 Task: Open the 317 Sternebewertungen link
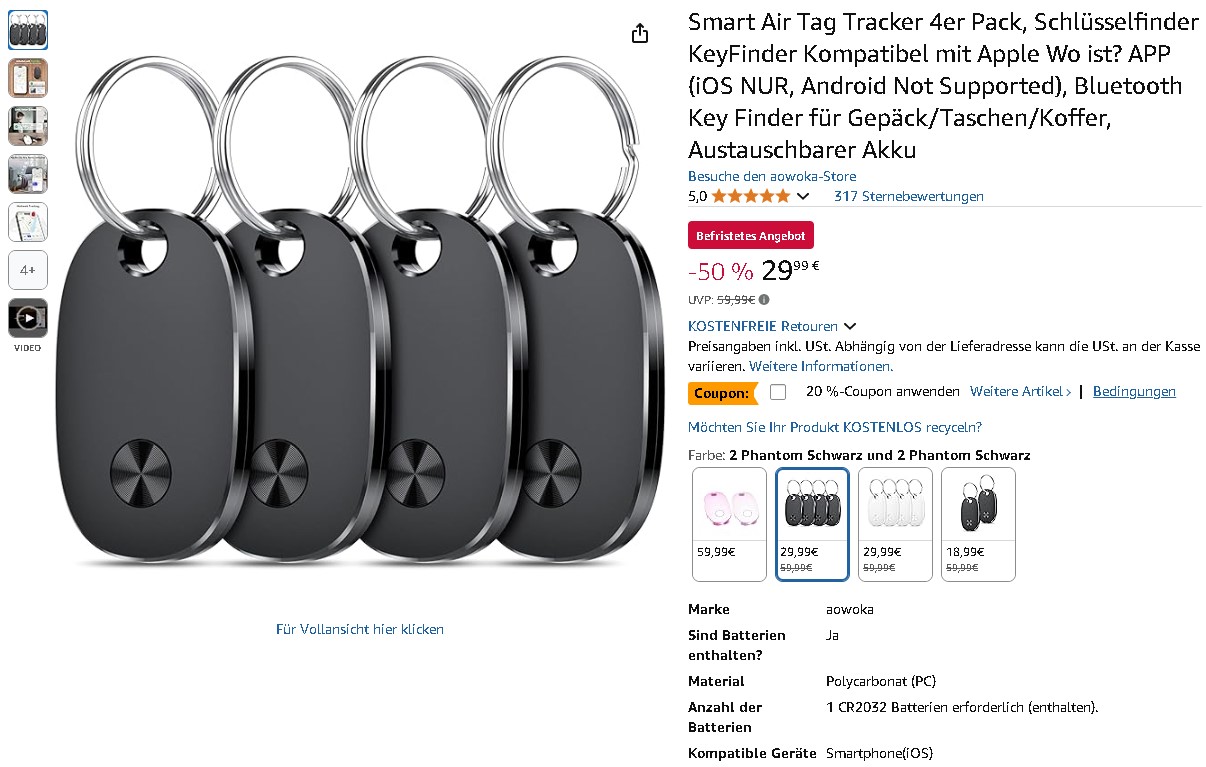(909, 196)
